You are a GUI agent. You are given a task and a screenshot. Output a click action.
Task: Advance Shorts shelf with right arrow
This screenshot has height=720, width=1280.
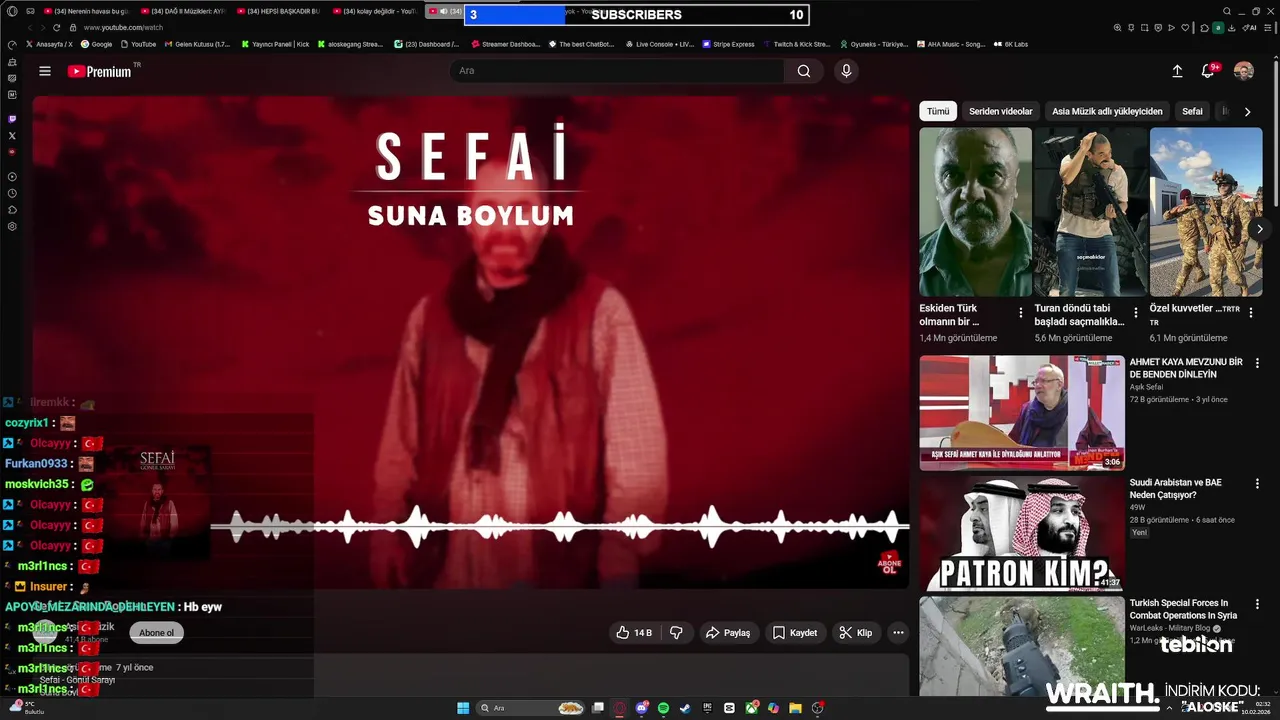click(1259, 229)
